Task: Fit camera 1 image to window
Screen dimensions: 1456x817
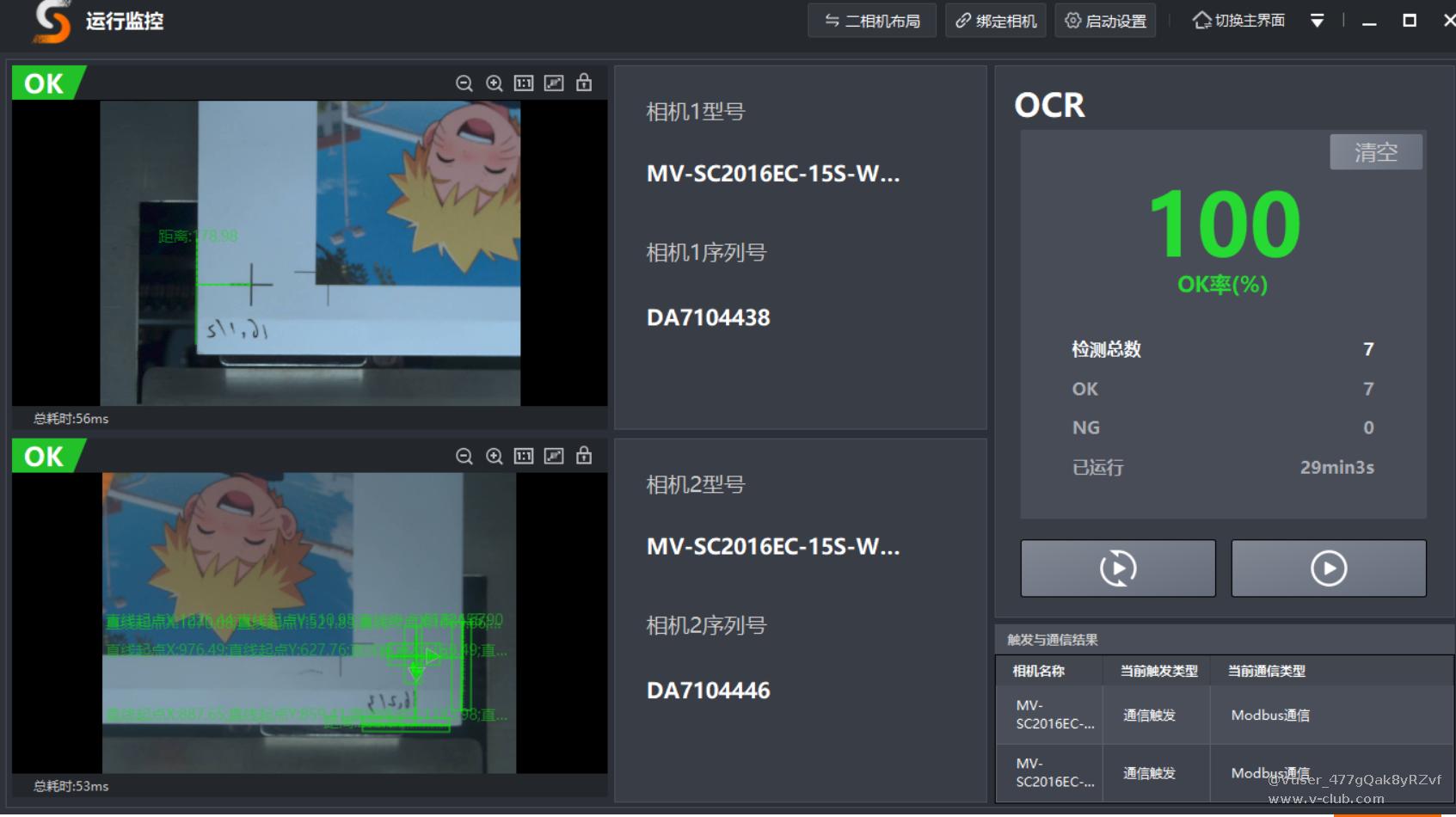Action: click(x=554, y=83)
